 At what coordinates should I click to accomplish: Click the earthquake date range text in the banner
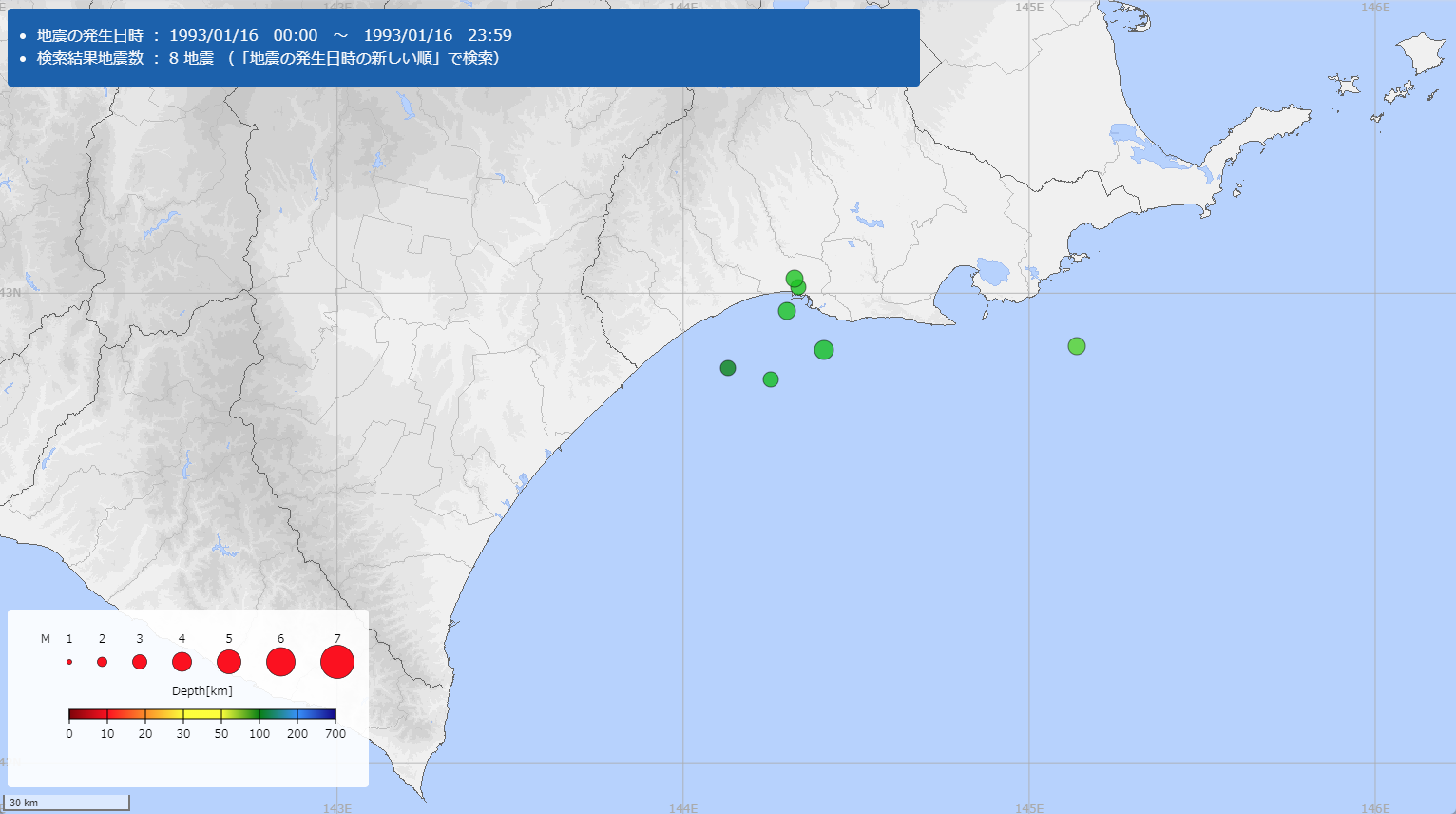340,35
